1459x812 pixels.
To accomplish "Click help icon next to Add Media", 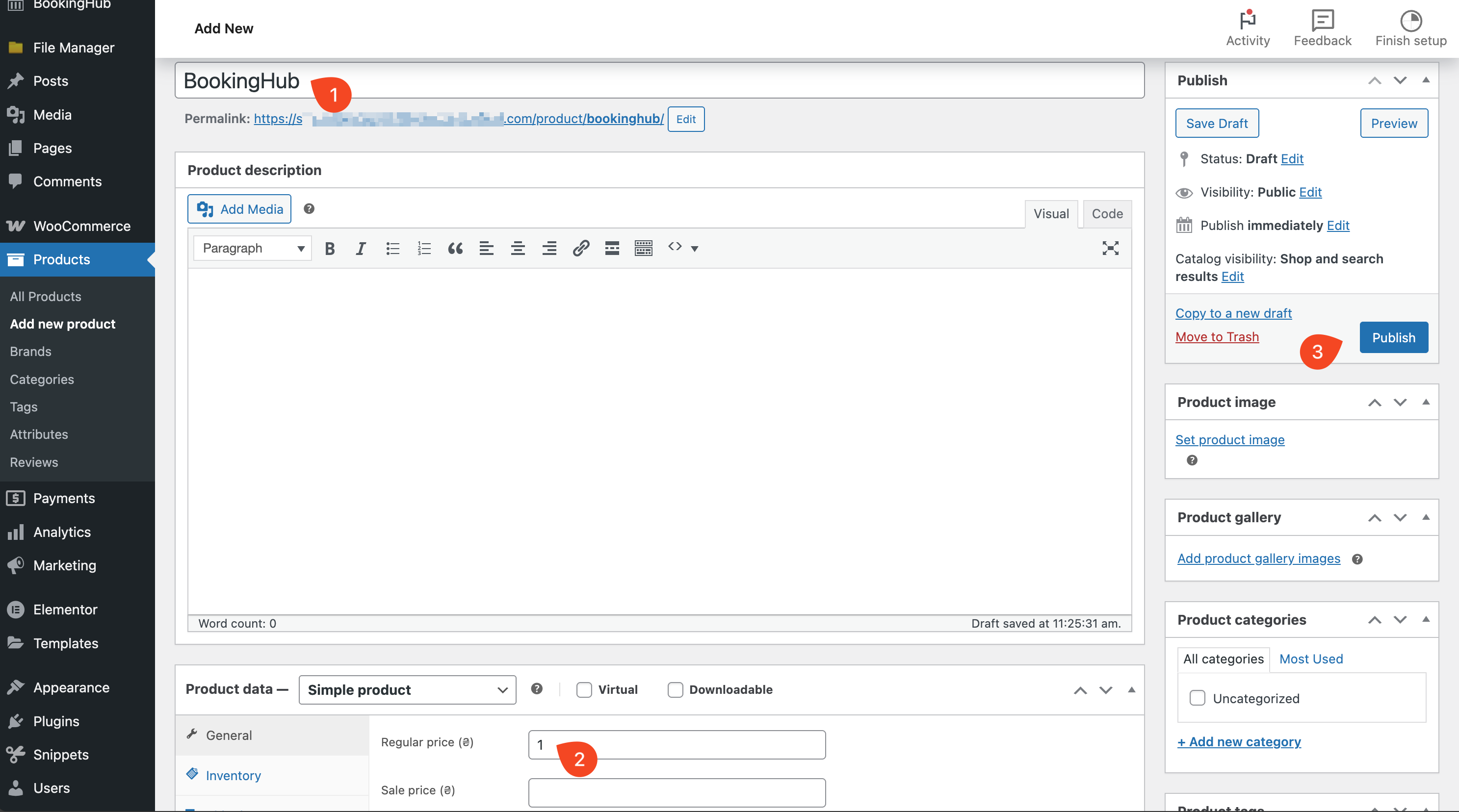I will tap(309, 209).
